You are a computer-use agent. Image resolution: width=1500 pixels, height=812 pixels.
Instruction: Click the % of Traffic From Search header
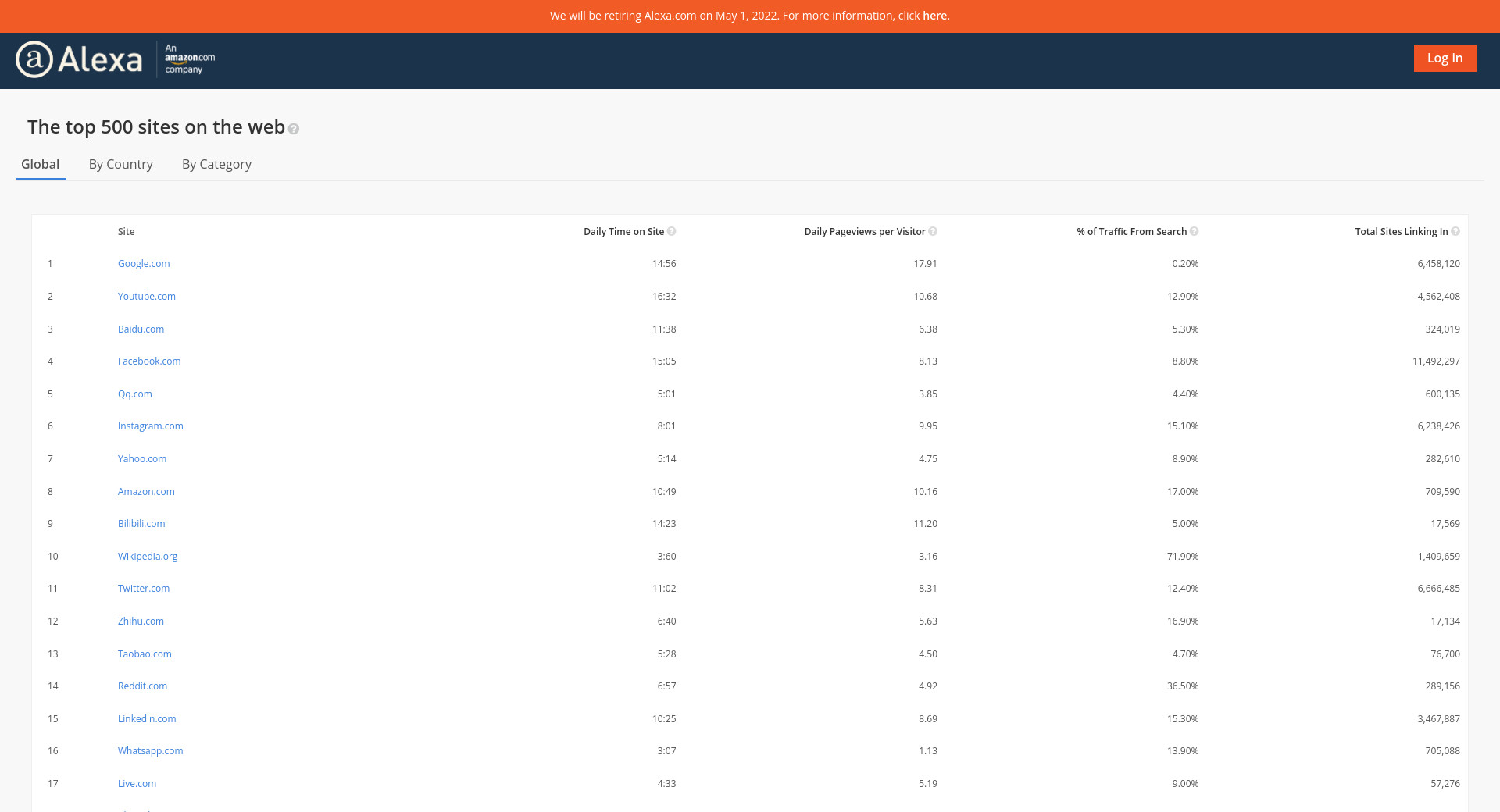coord(1132,232)
